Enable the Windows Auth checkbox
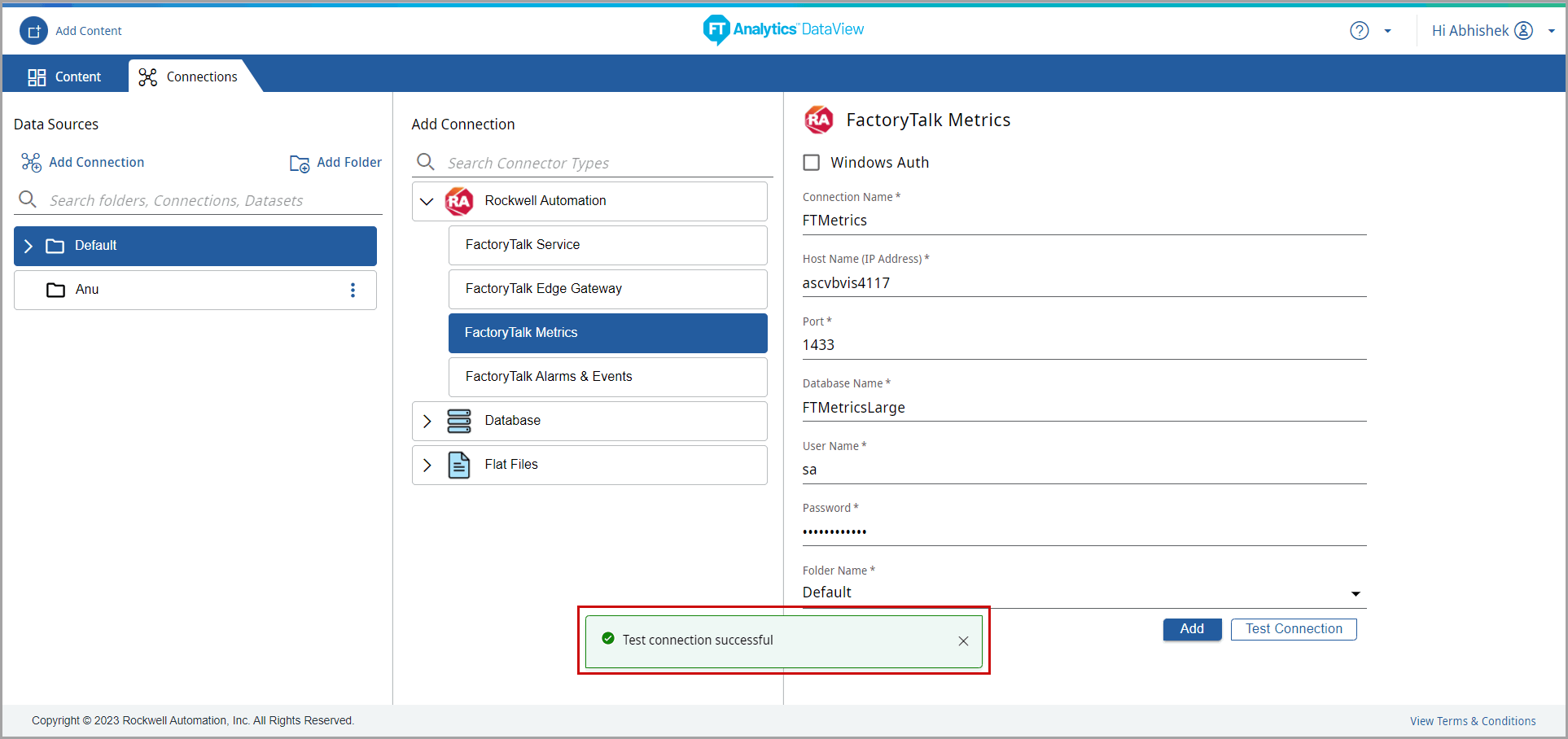 (x=812, y=163)
